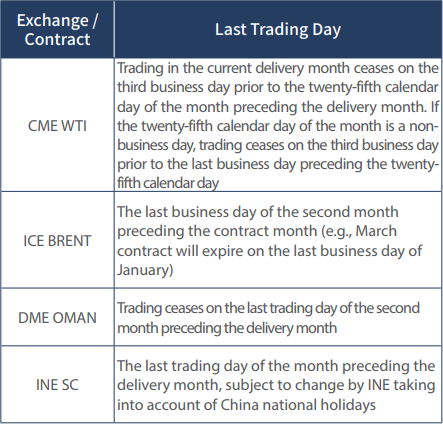Screen dimensions: 443x424
Task: Click 'delivery month, subject to change by INE' line
Action: click(x=254, y=385)
